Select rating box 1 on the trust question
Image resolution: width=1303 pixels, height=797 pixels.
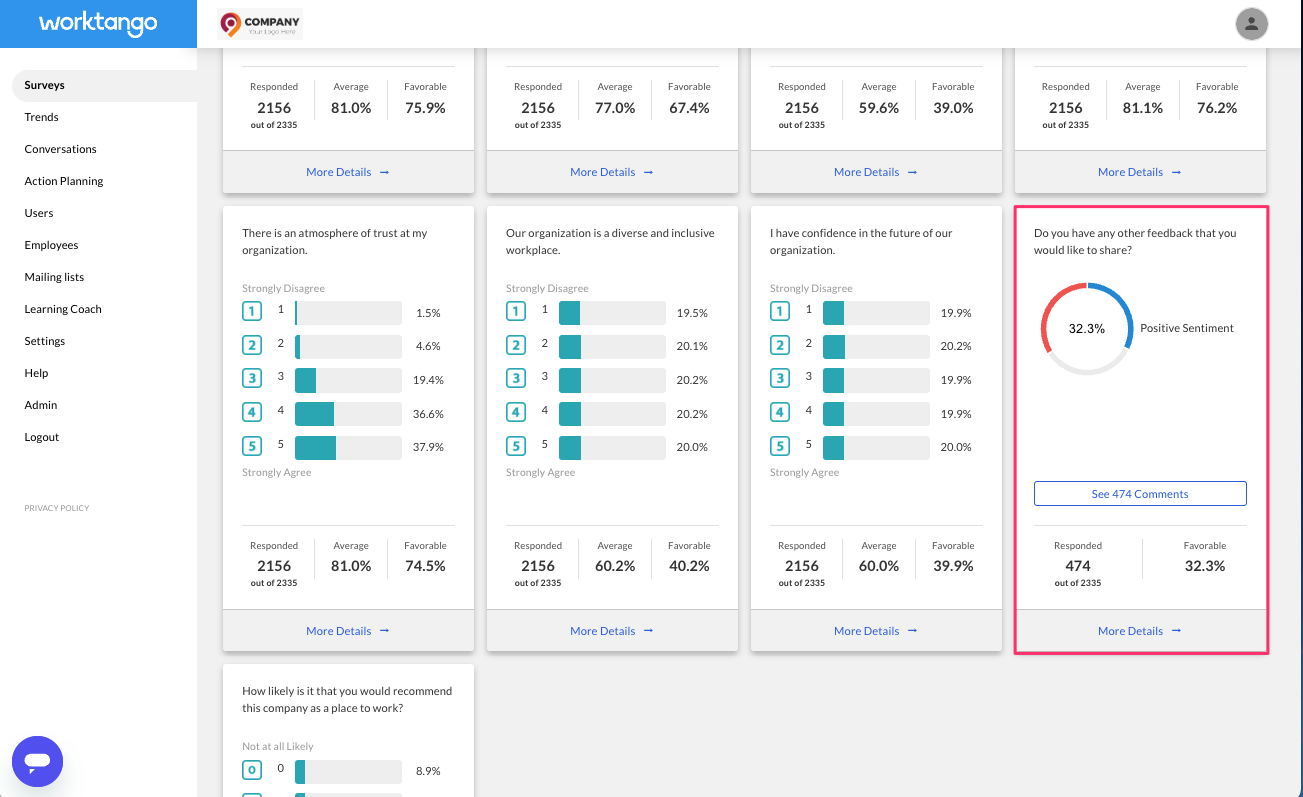click(251, 311)
